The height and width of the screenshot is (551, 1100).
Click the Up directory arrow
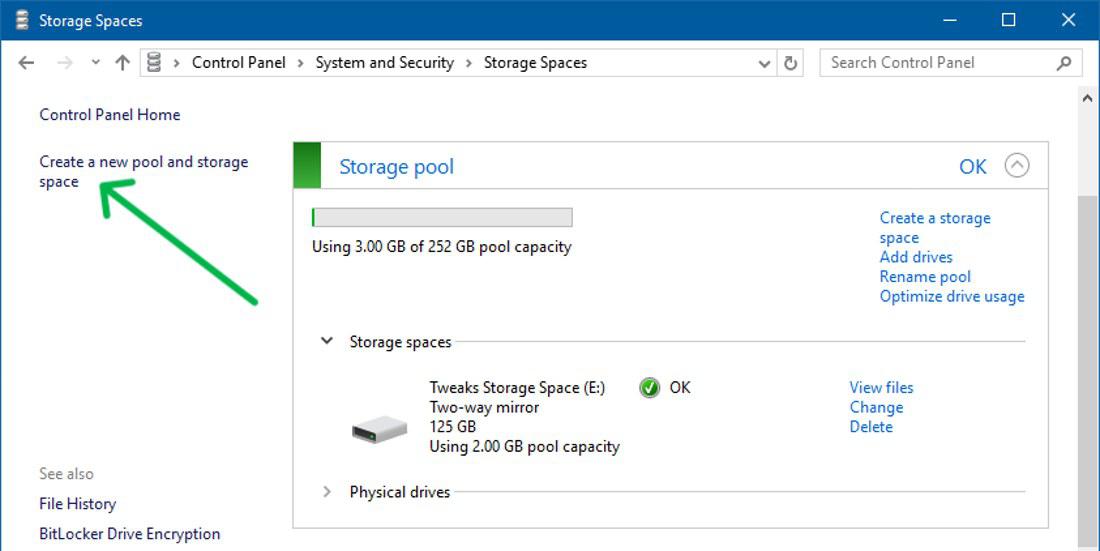point(122,63)
